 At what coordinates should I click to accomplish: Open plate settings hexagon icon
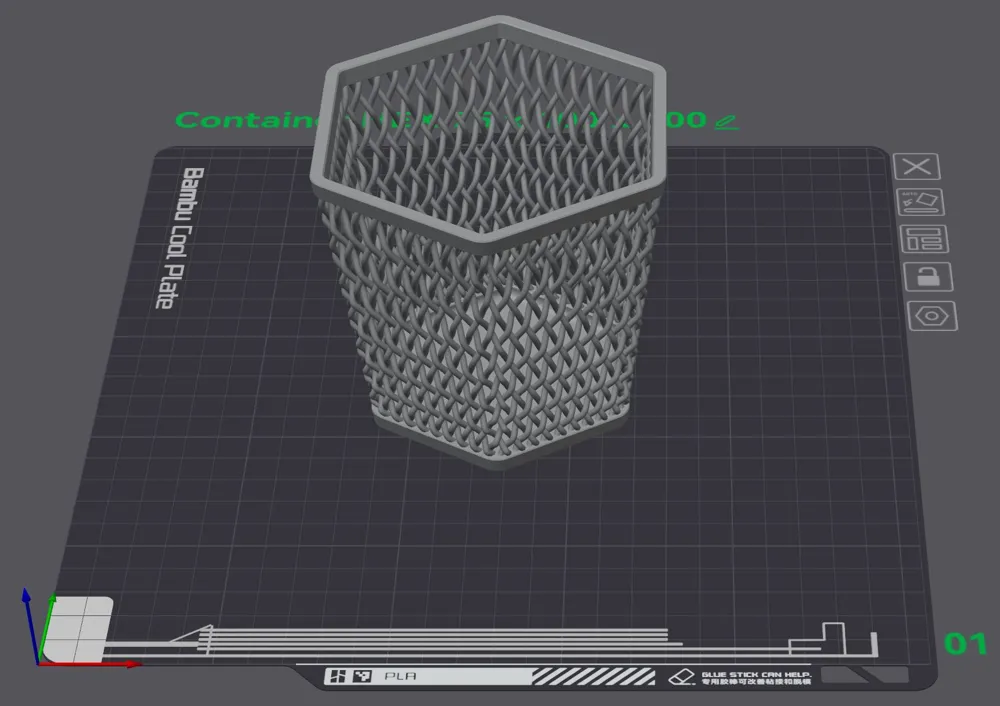(932, 316)
